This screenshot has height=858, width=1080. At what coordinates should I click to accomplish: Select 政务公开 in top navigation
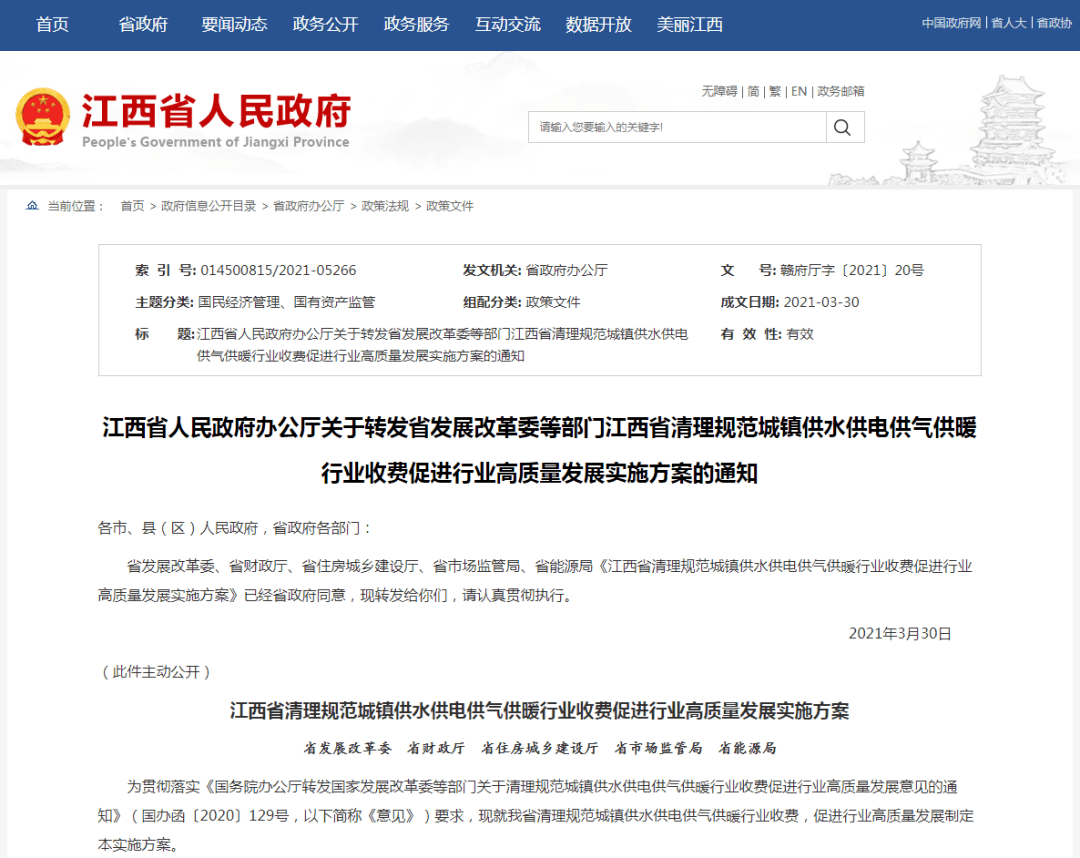click(326, 25)
